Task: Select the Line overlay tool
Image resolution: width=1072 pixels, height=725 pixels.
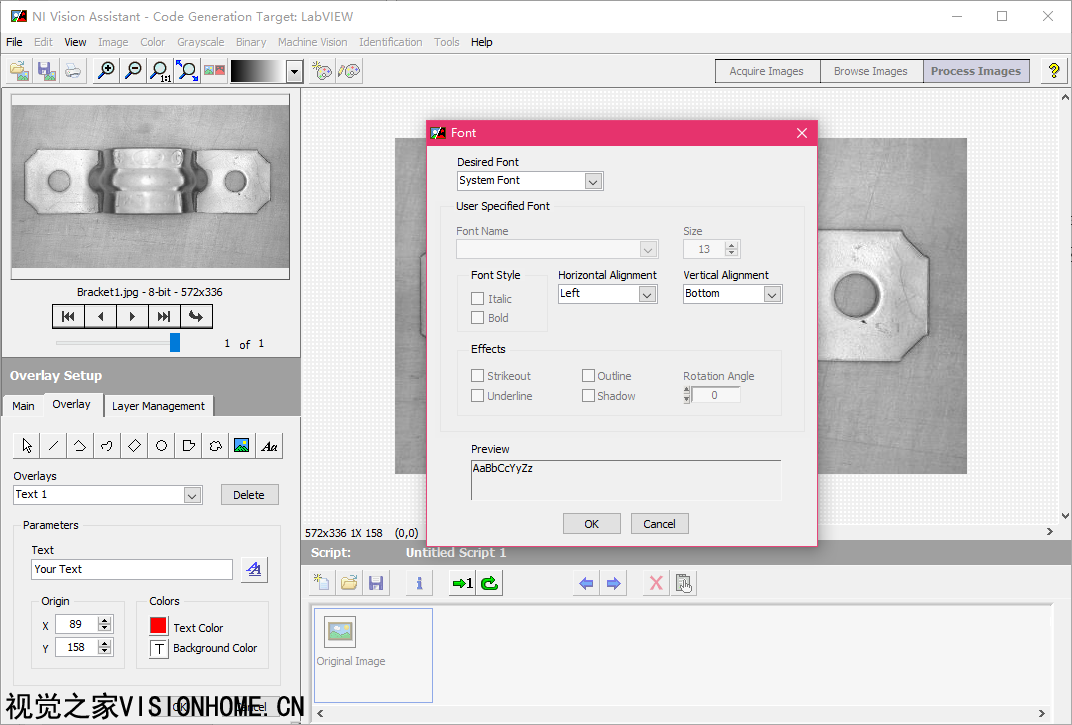Action: tap(54, 446)
